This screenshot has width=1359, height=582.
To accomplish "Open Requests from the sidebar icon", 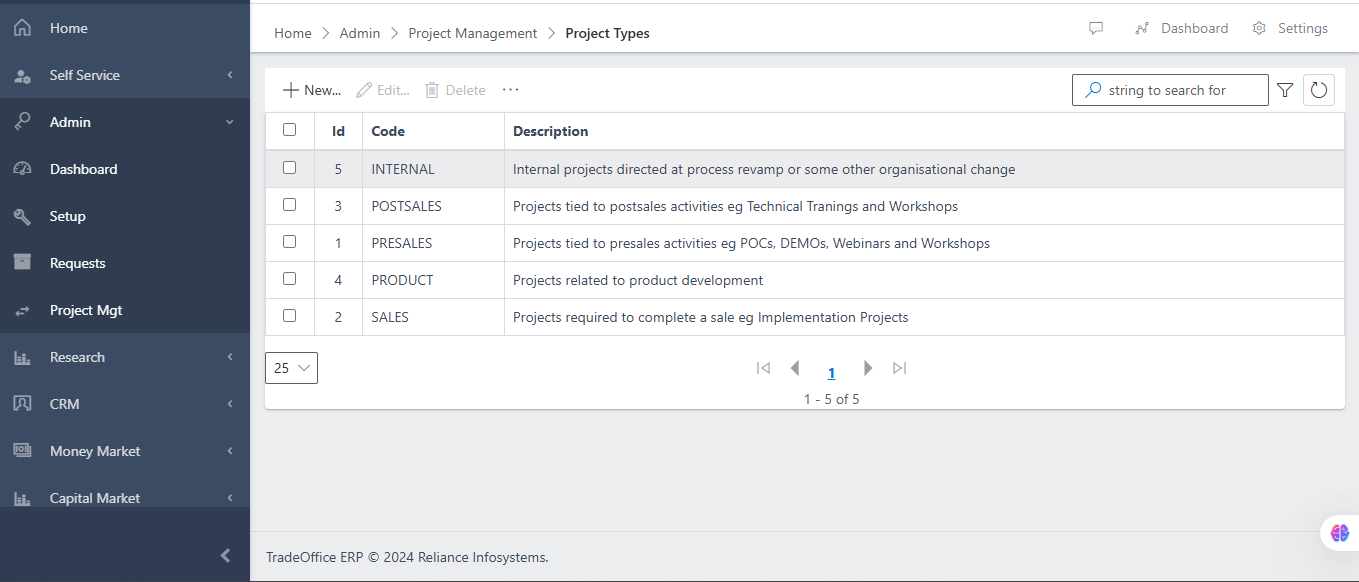I will [x=22, y=262].
